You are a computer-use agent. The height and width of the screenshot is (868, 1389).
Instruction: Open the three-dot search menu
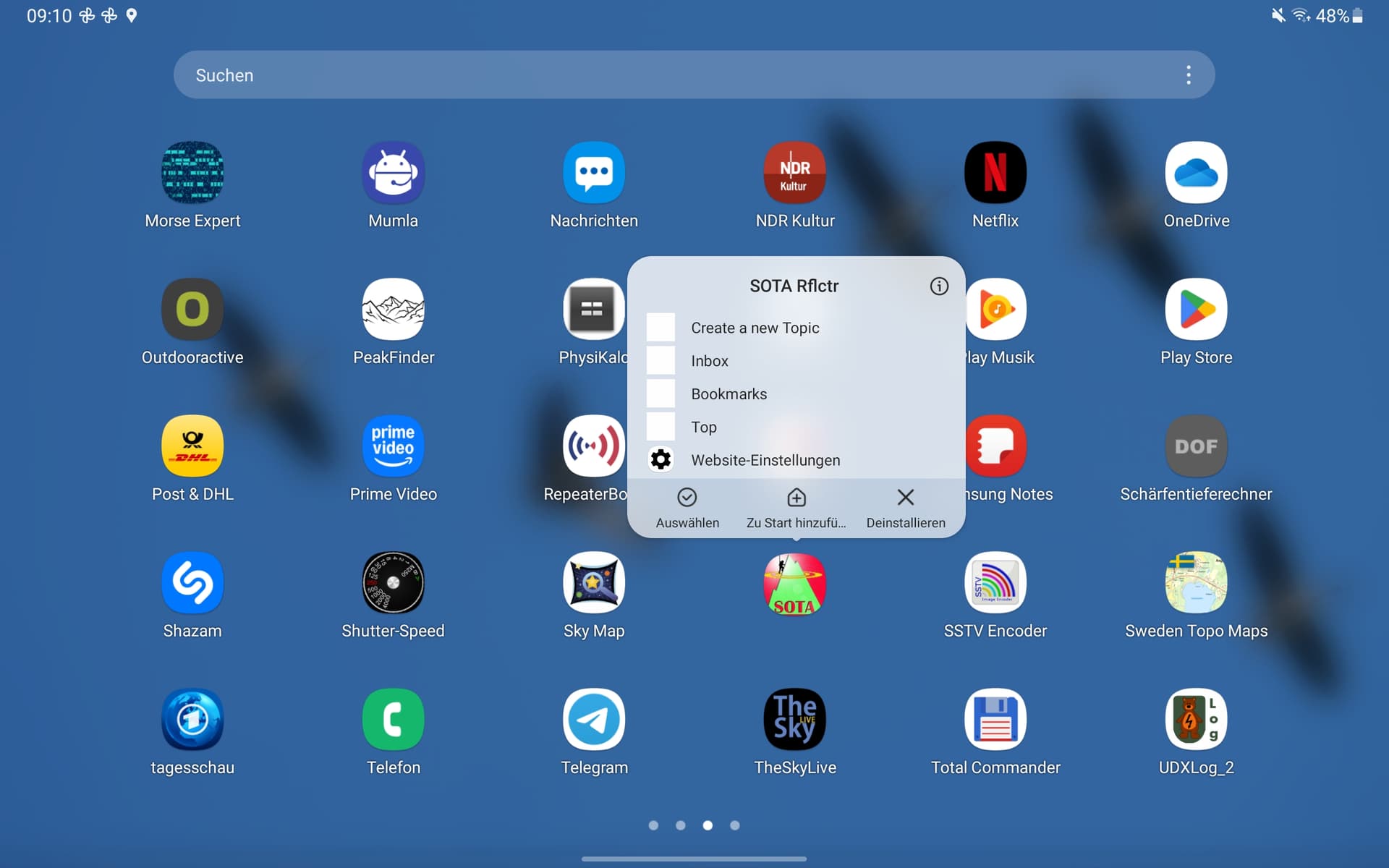(1188, 75)
